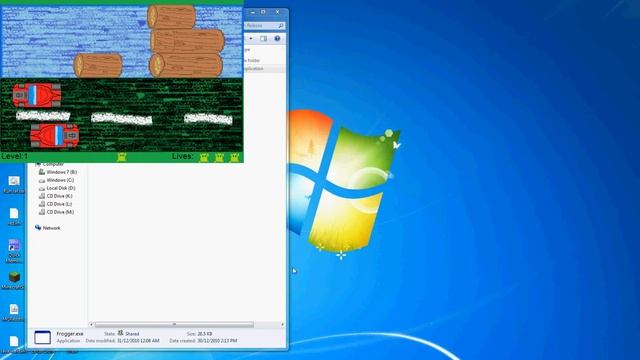Select CD Drive (M:) in tree
The width and height of the screenshot is (640, 360).
coord(56,212)
